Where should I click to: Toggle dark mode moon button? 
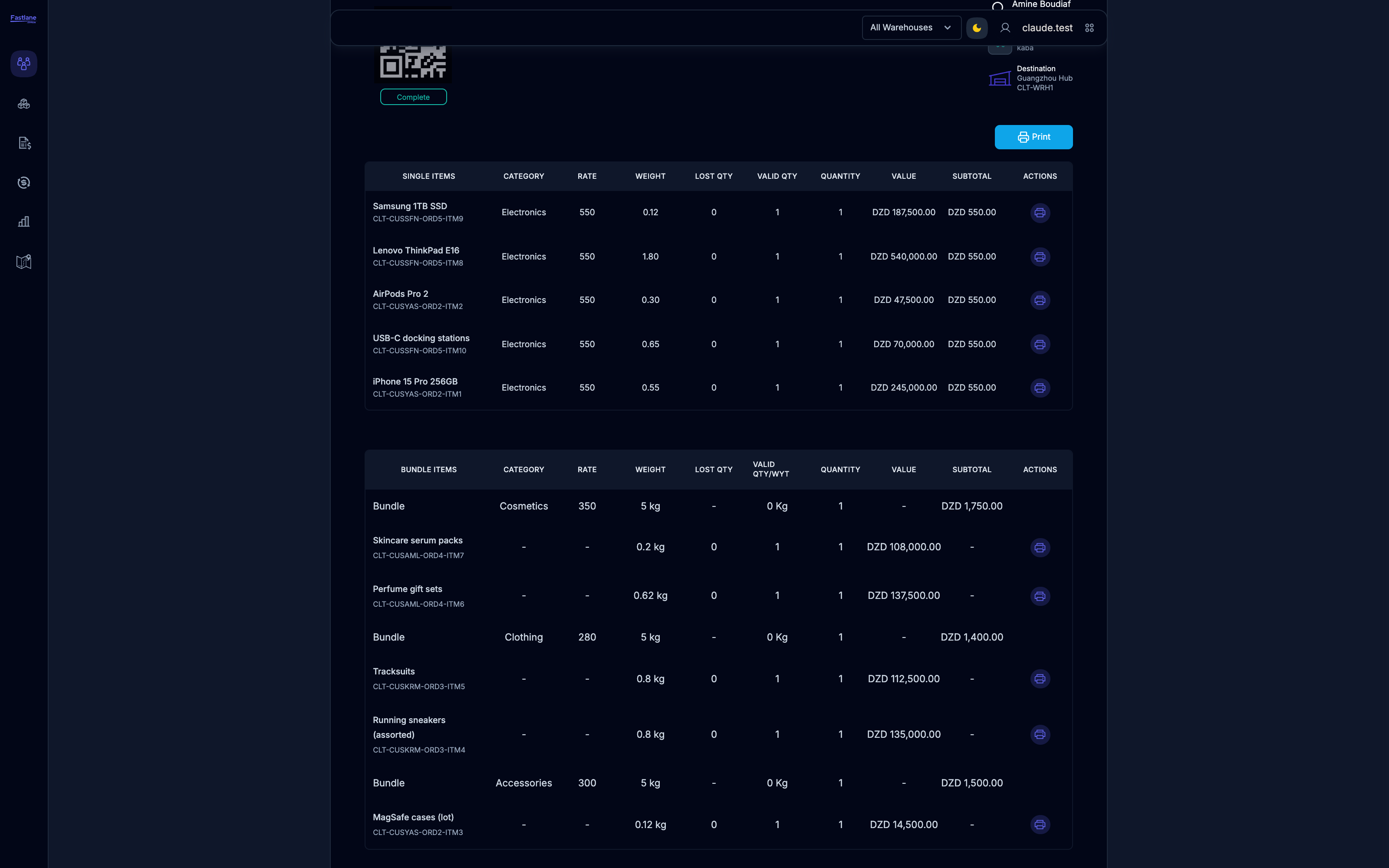click(x=977, y=27)
